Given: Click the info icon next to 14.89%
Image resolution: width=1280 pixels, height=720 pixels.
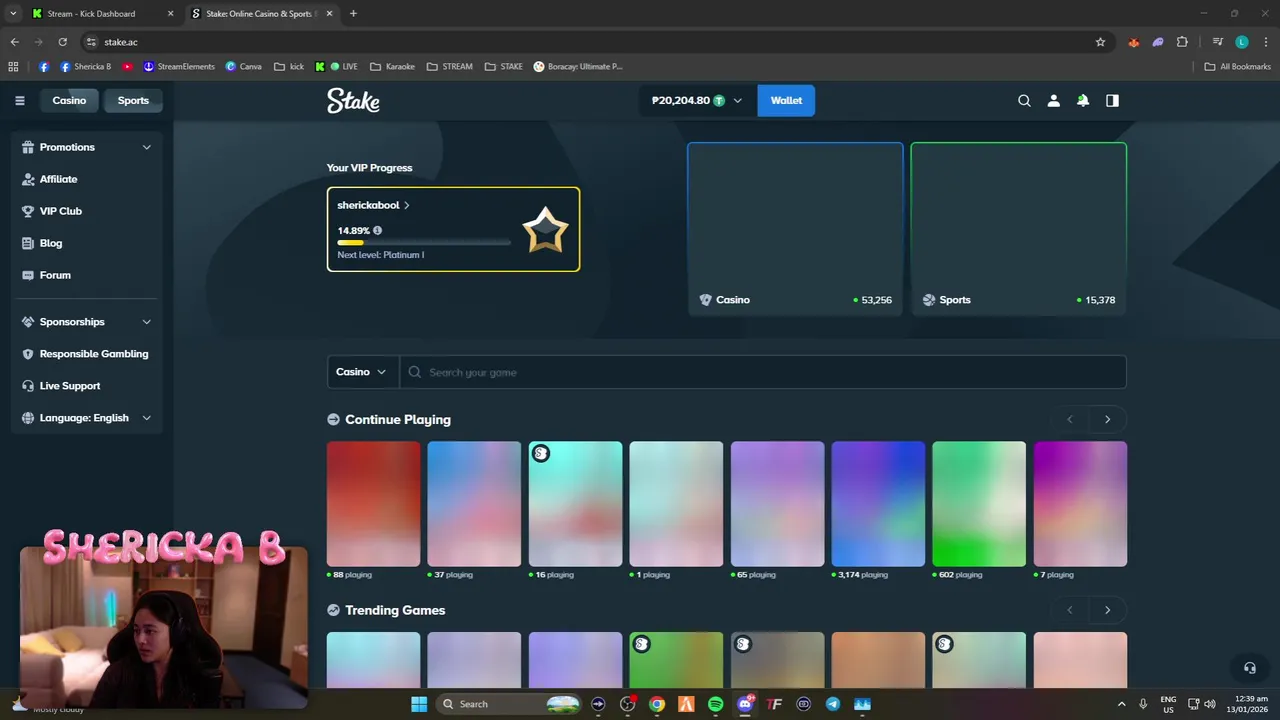Looking at the screenshot, I should (x=377, y=230).
